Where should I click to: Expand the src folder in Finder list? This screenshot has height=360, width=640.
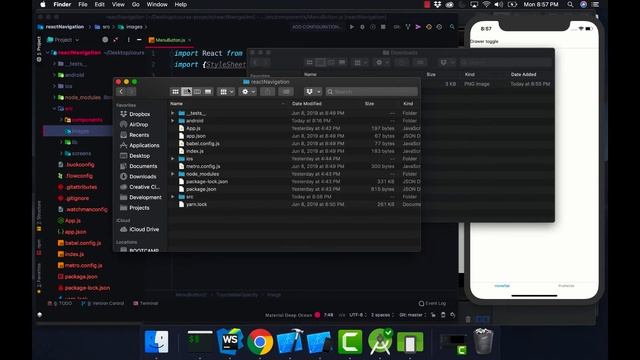coord(173,197)
